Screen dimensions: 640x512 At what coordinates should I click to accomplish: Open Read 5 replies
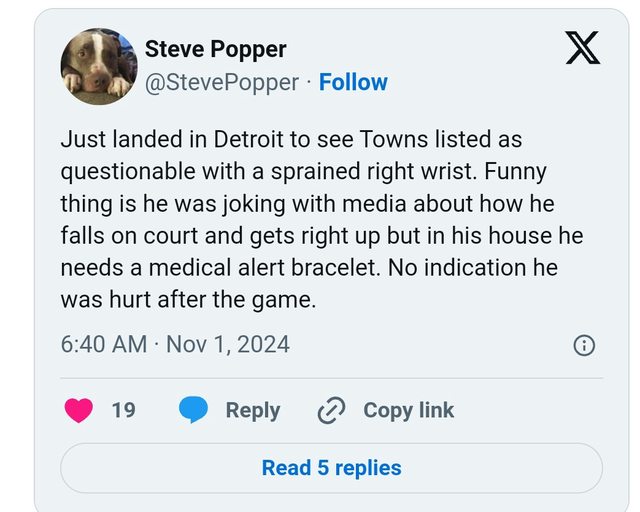(x=331, y=468)
